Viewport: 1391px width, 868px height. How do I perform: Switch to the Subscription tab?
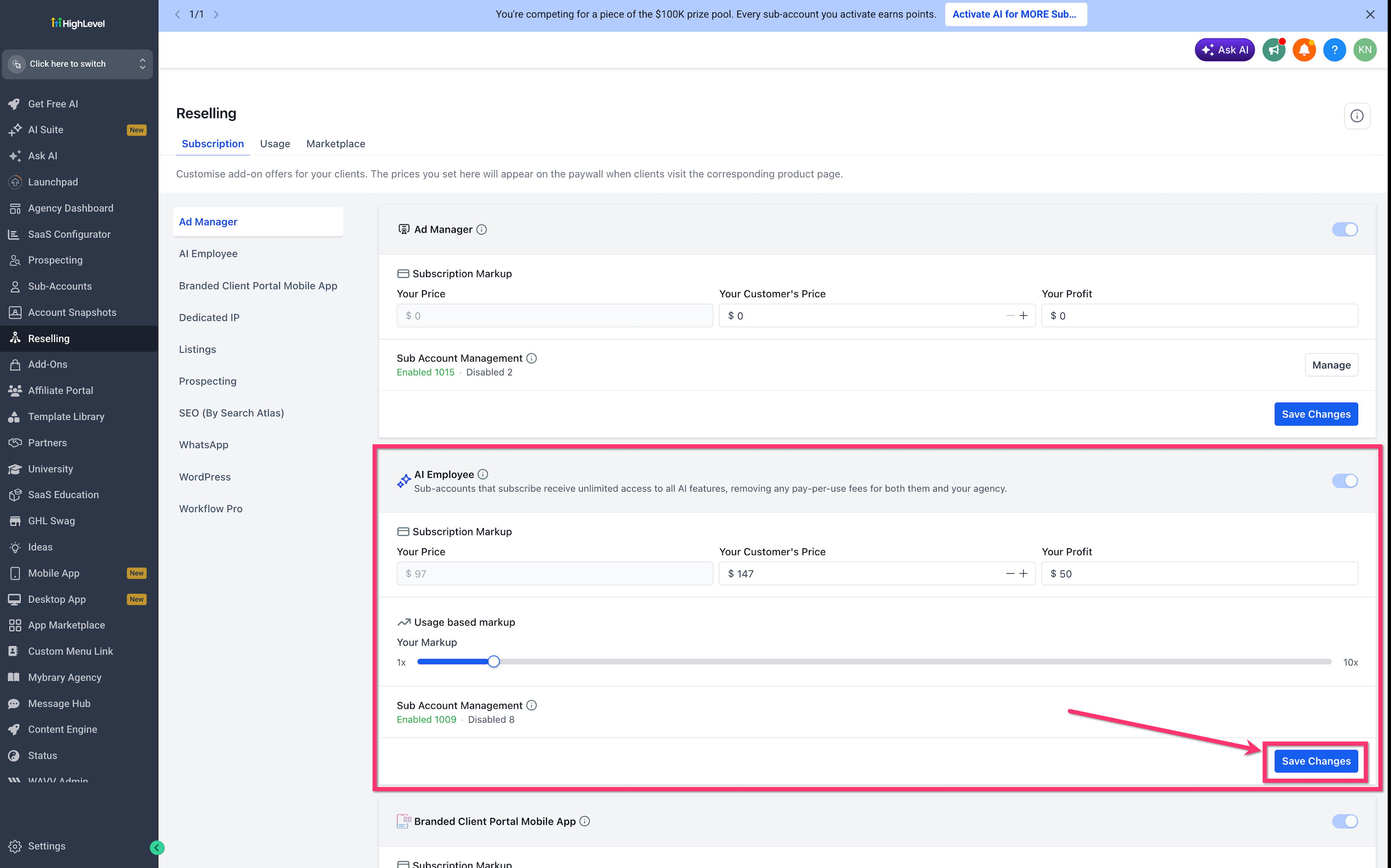pos(213,143)
